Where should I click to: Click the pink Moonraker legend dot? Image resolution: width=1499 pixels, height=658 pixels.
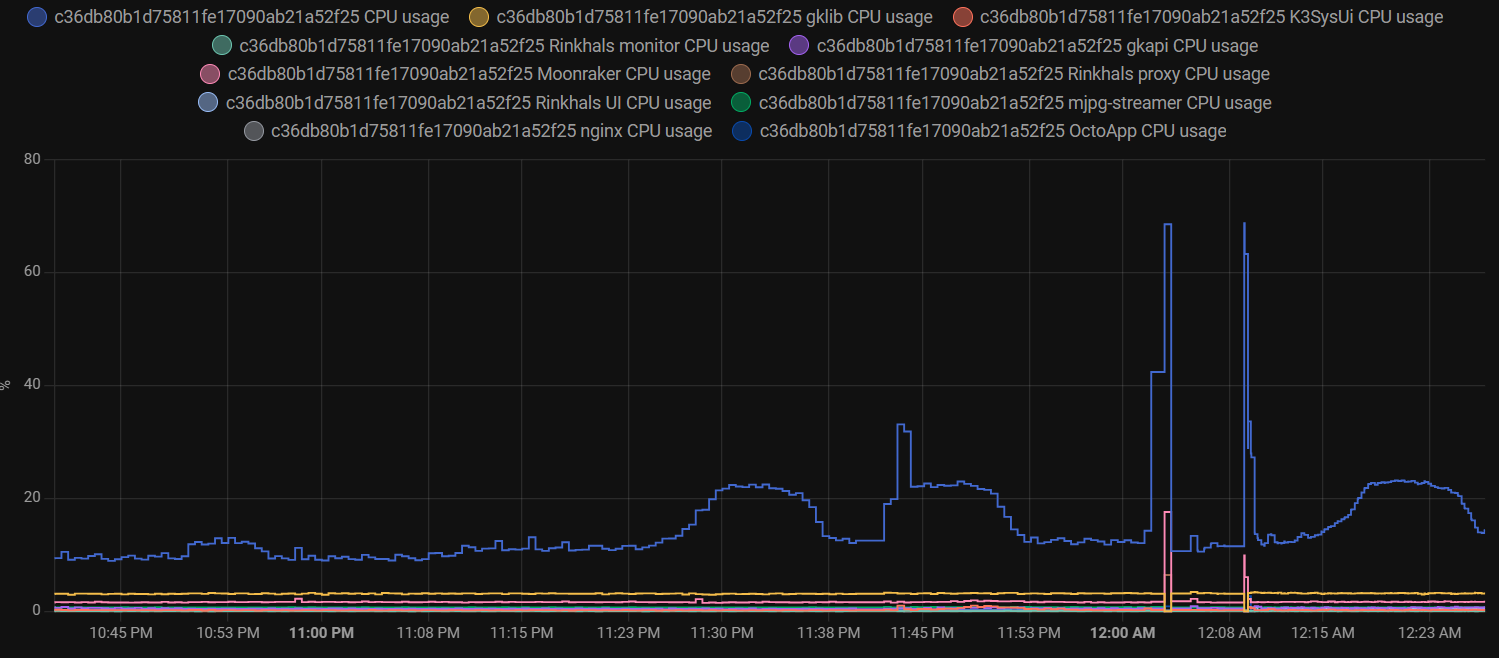209,73
